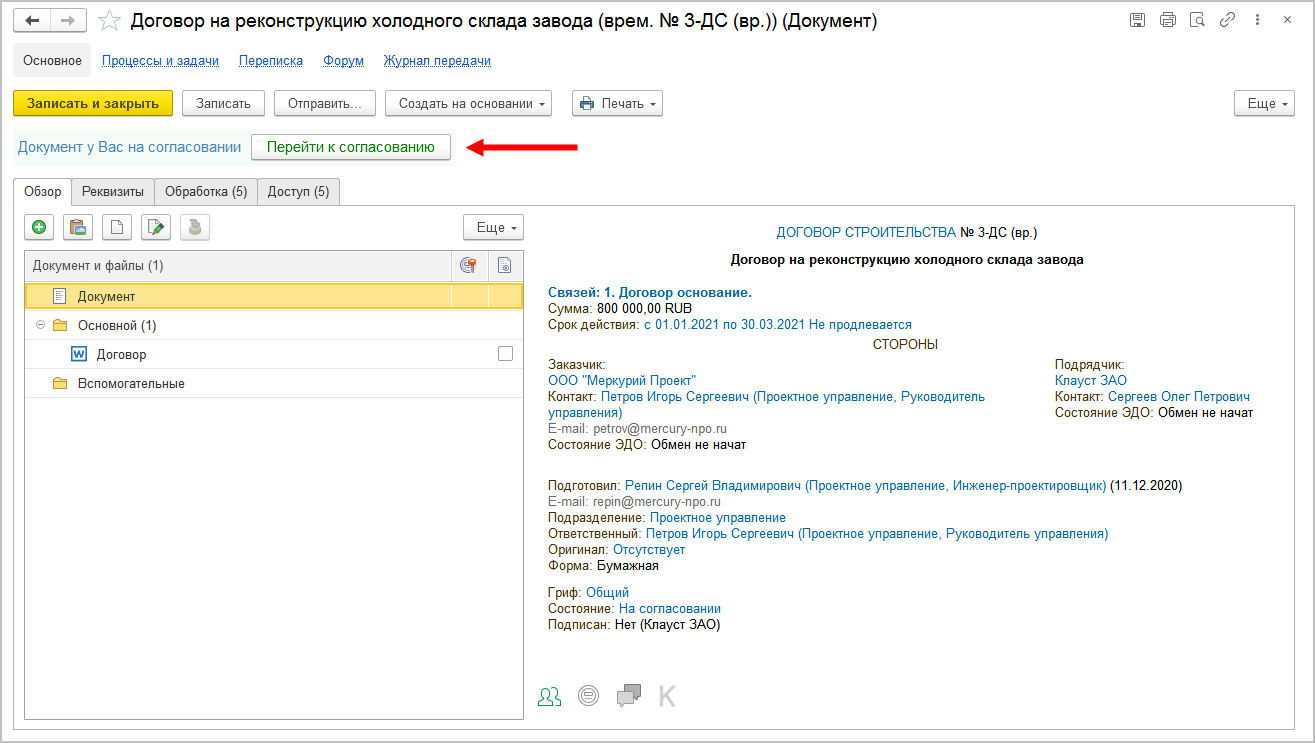
Task: Open the validity period dates link
Action: coord(777,324)
